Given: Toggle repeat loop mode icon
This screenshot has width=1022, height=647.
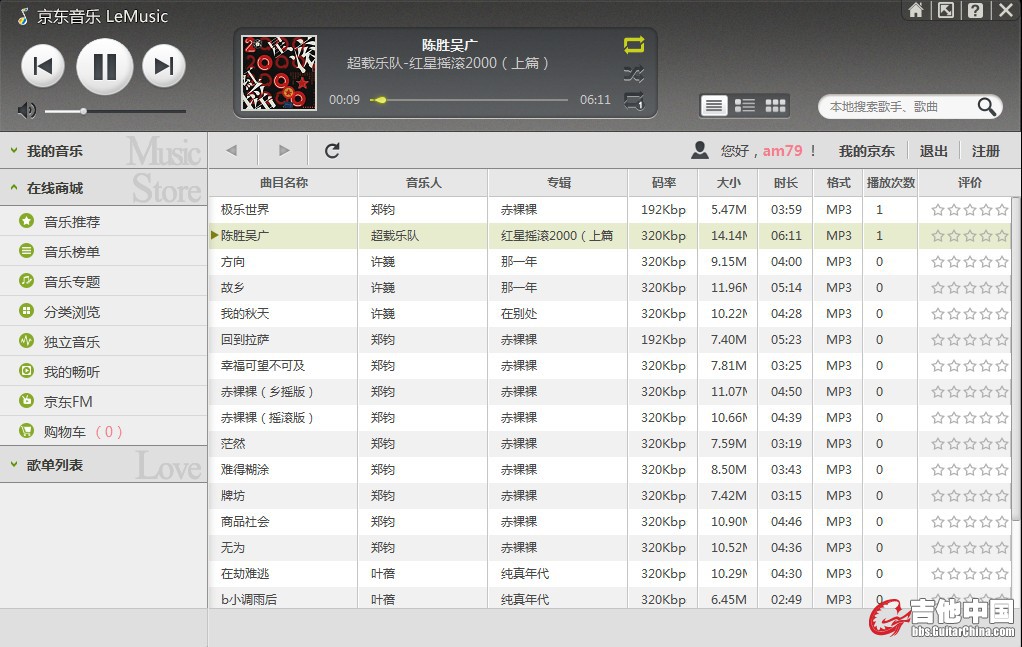Looking at the screenshot, I should tap(634, 45).
